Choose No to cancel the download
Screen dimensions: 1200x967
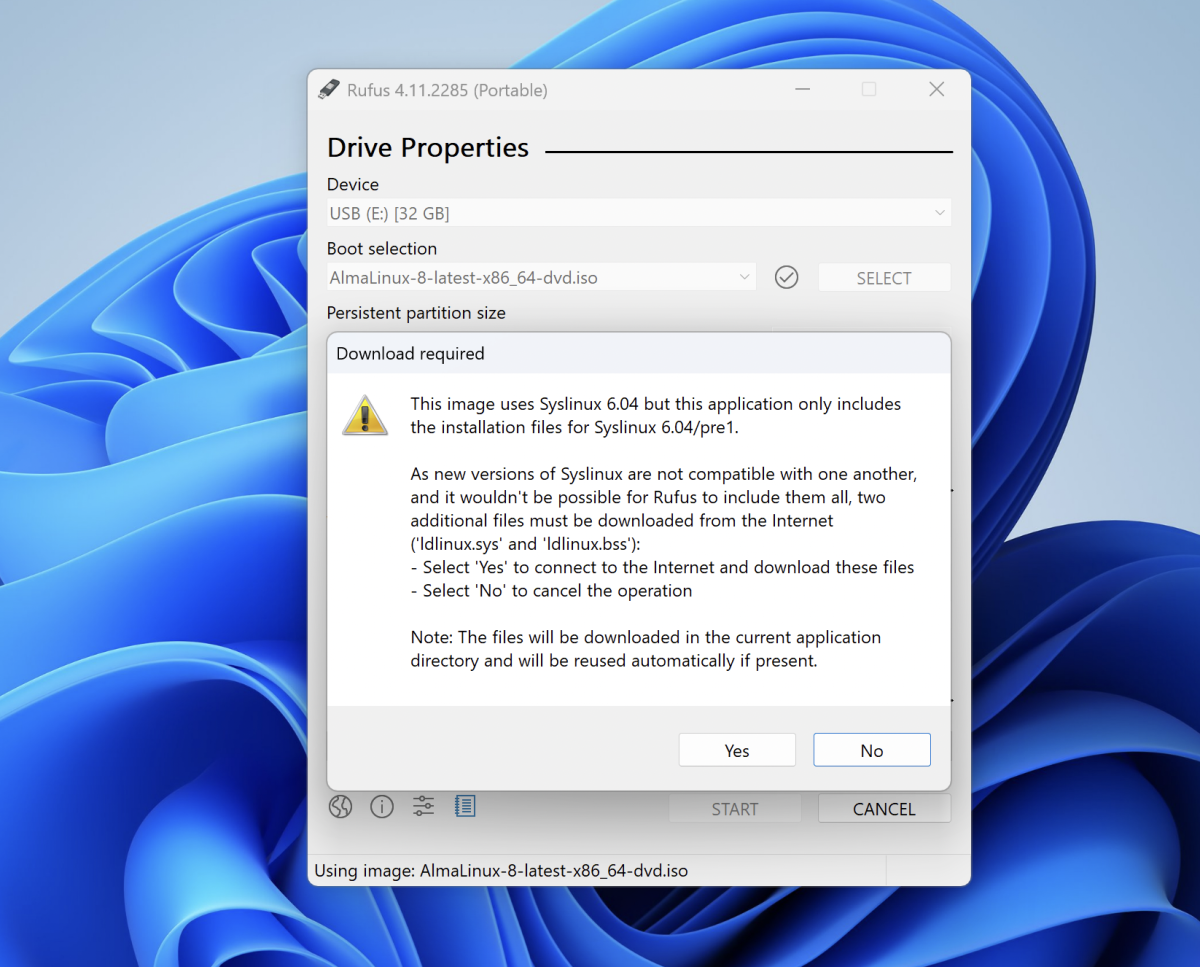point(871,750)
